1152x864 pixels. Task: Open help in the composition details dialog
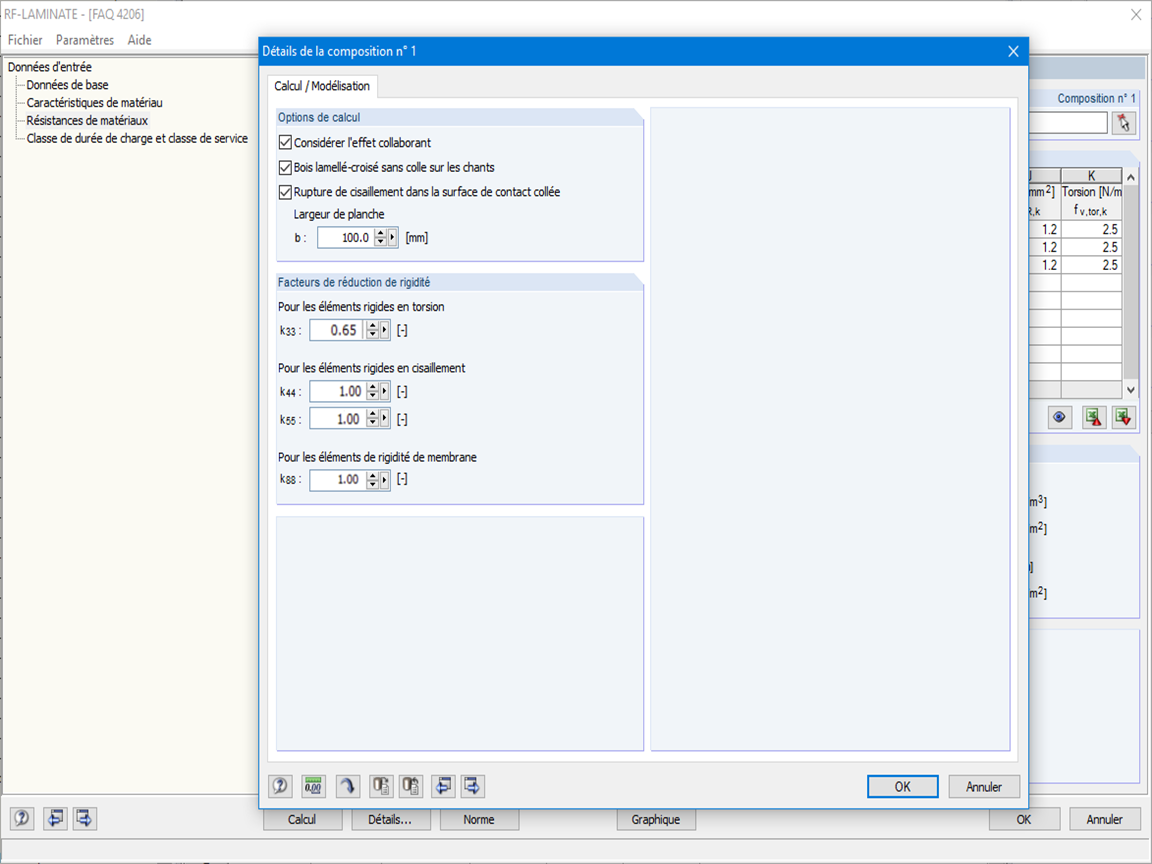[x=280, y=786]
